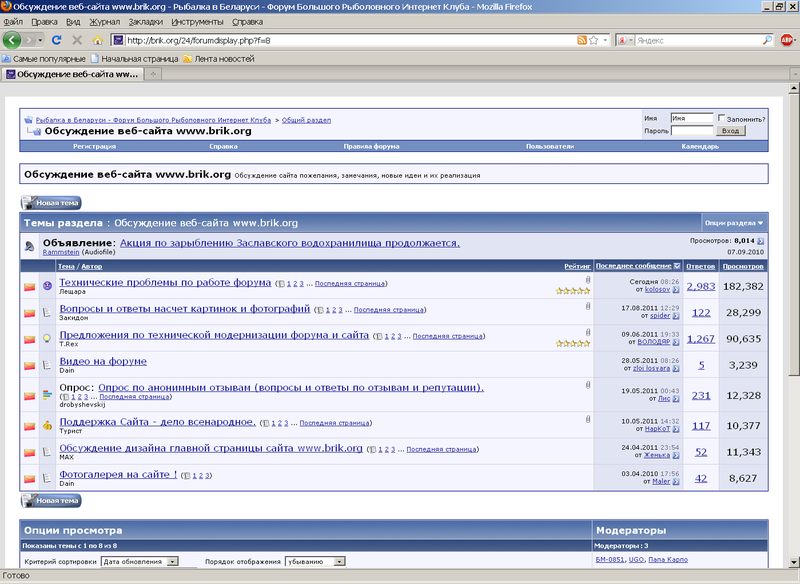The width and height of the screenshot is (800, 584).
Task: Open the Критерий сортировки dropdown
Action: [x=173, y=562]
